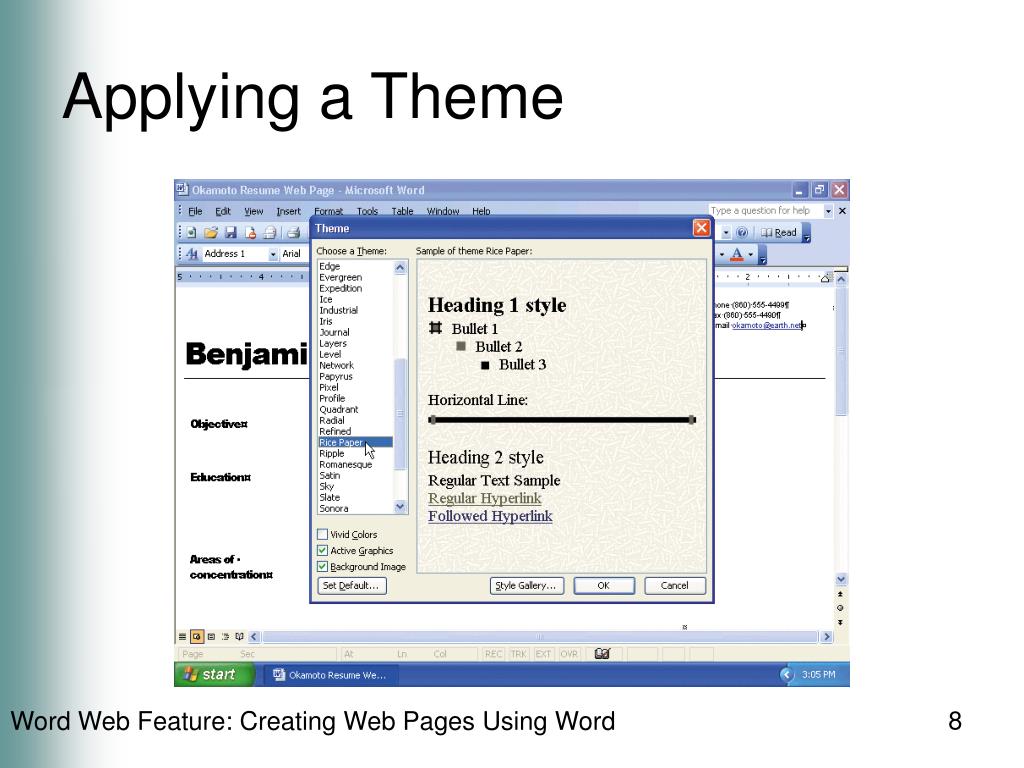
Task: Click the Permission icon next to Save
Action: click(x=249, y=232)
